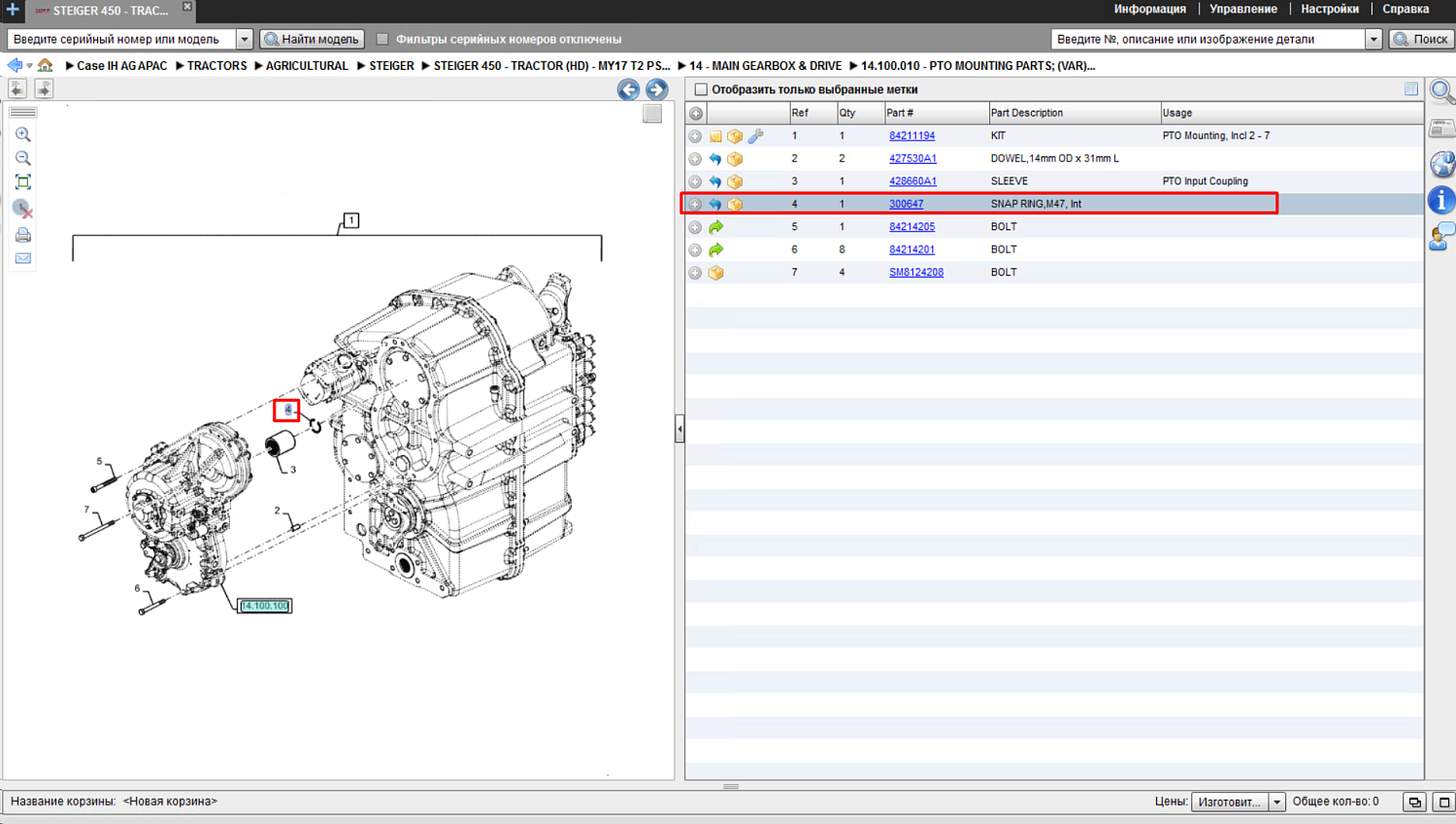Open a new tab with plus icon
Screen dimensions: 1456x824
click(13, 10)
